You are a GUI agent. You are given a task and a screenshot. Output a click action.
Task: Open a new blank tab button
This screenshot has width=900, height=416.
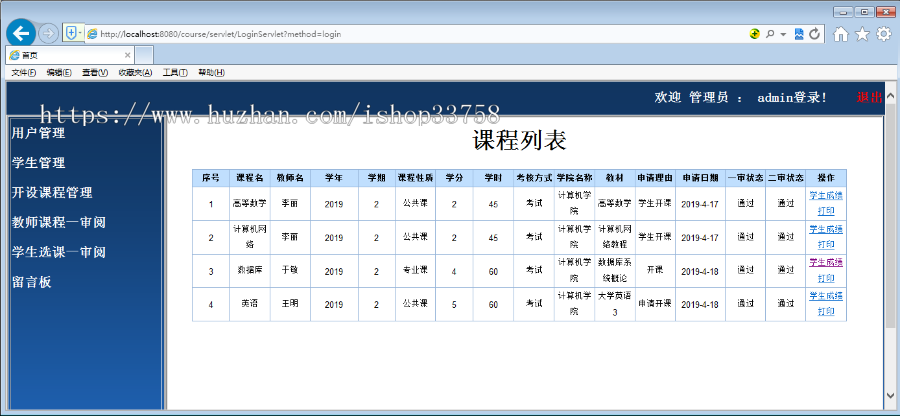click(x=144, y=55)
